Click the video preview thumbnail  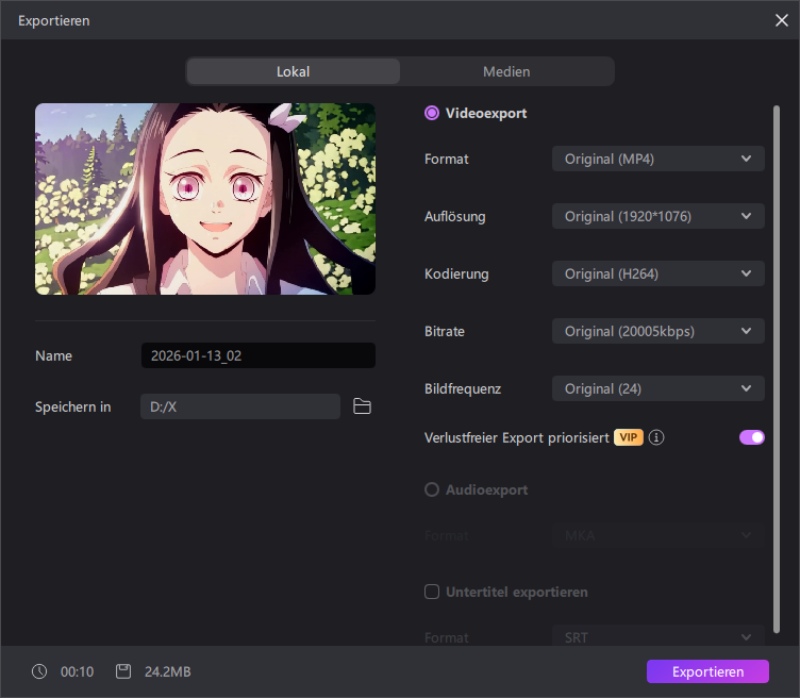pyautogui.click(x=205, y=198)
